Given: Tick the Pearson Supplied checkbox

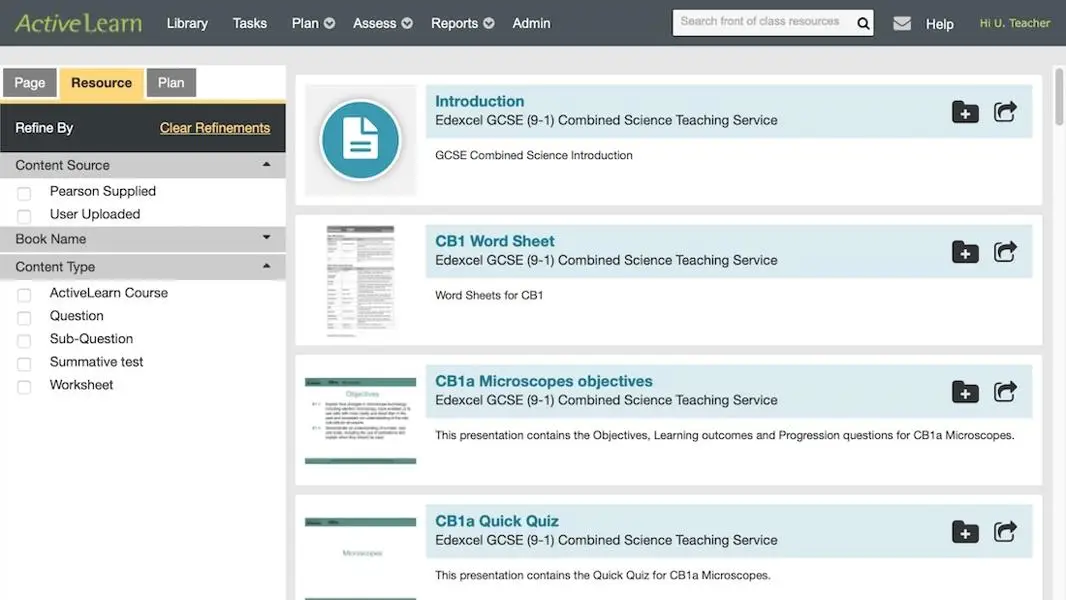Looking at the screenshot, I should [x=24, y=194].
